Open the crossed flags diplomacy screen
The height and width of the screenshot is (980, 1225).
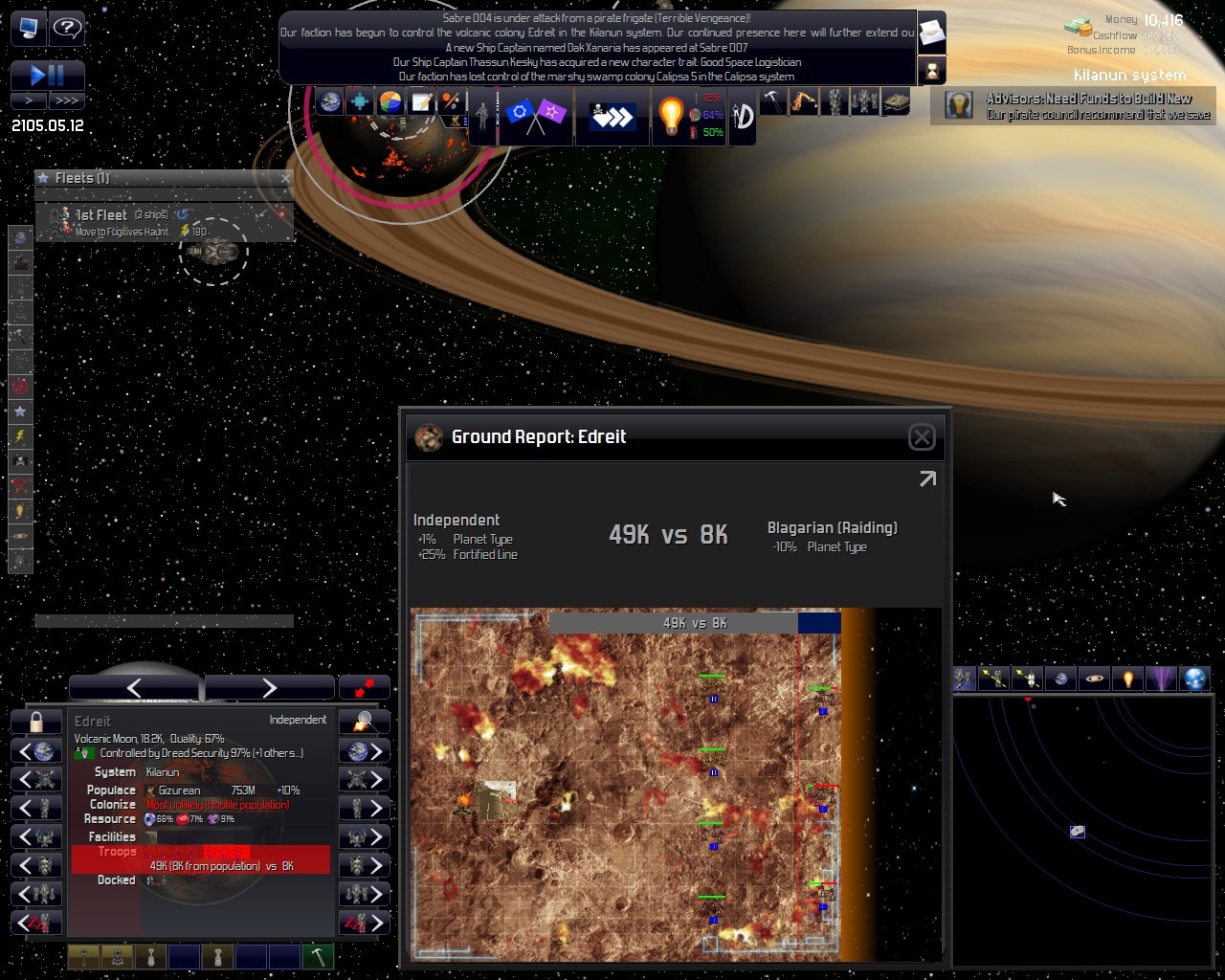coord(535,115)
